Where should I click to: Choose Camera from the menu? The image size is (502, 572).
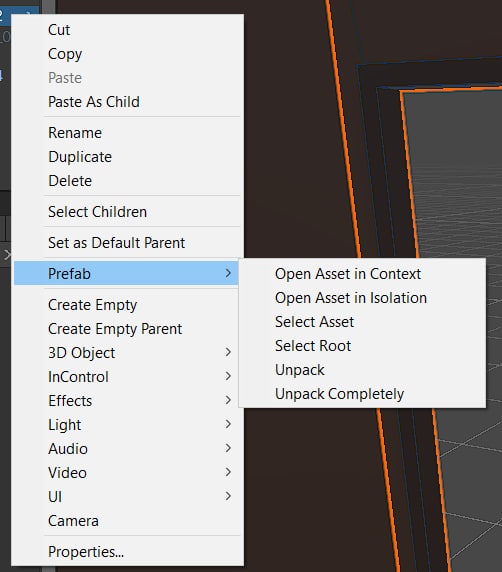coord(127,521)
